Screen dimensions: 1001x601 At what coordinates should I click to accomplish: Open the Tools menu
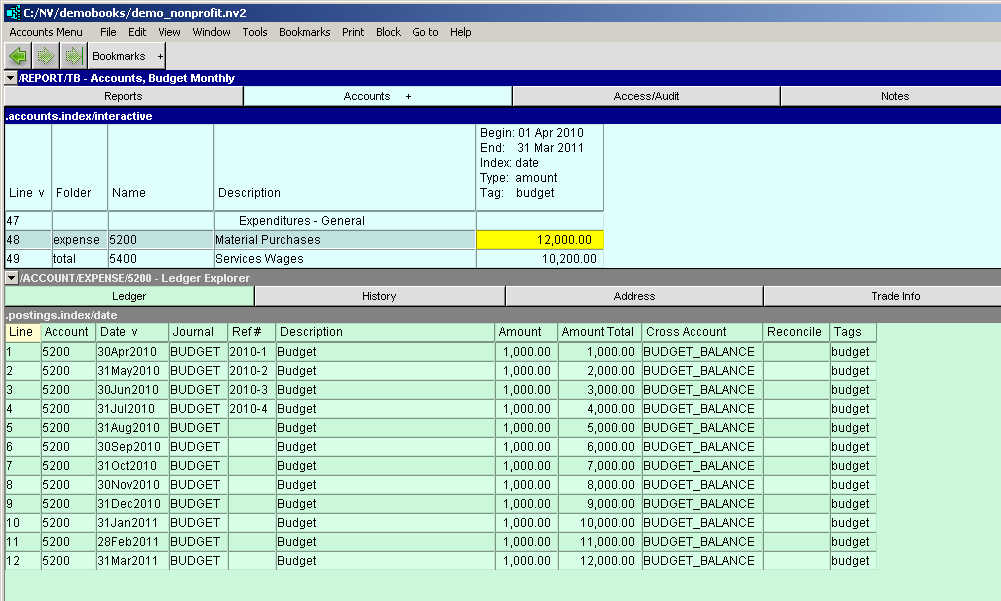(255, 32)
